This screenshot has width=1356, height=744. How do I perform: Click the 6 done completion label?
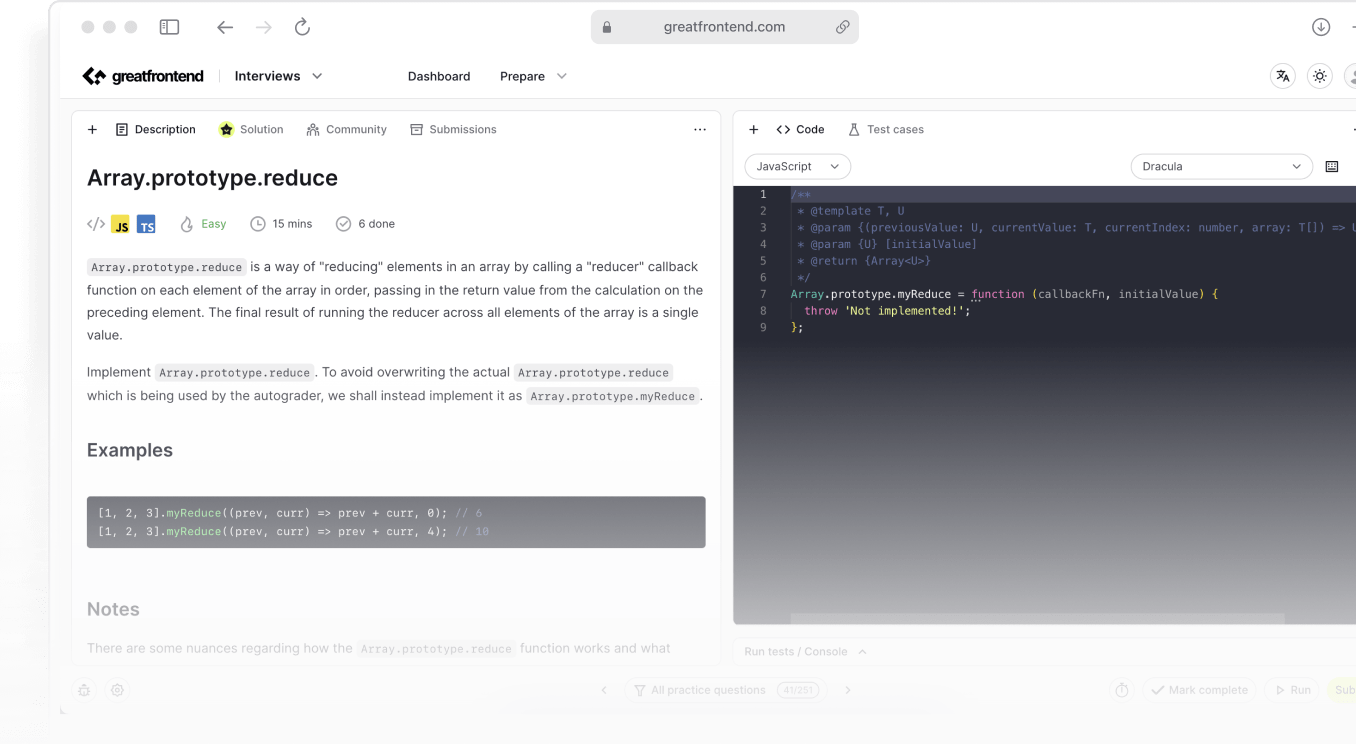365,224
